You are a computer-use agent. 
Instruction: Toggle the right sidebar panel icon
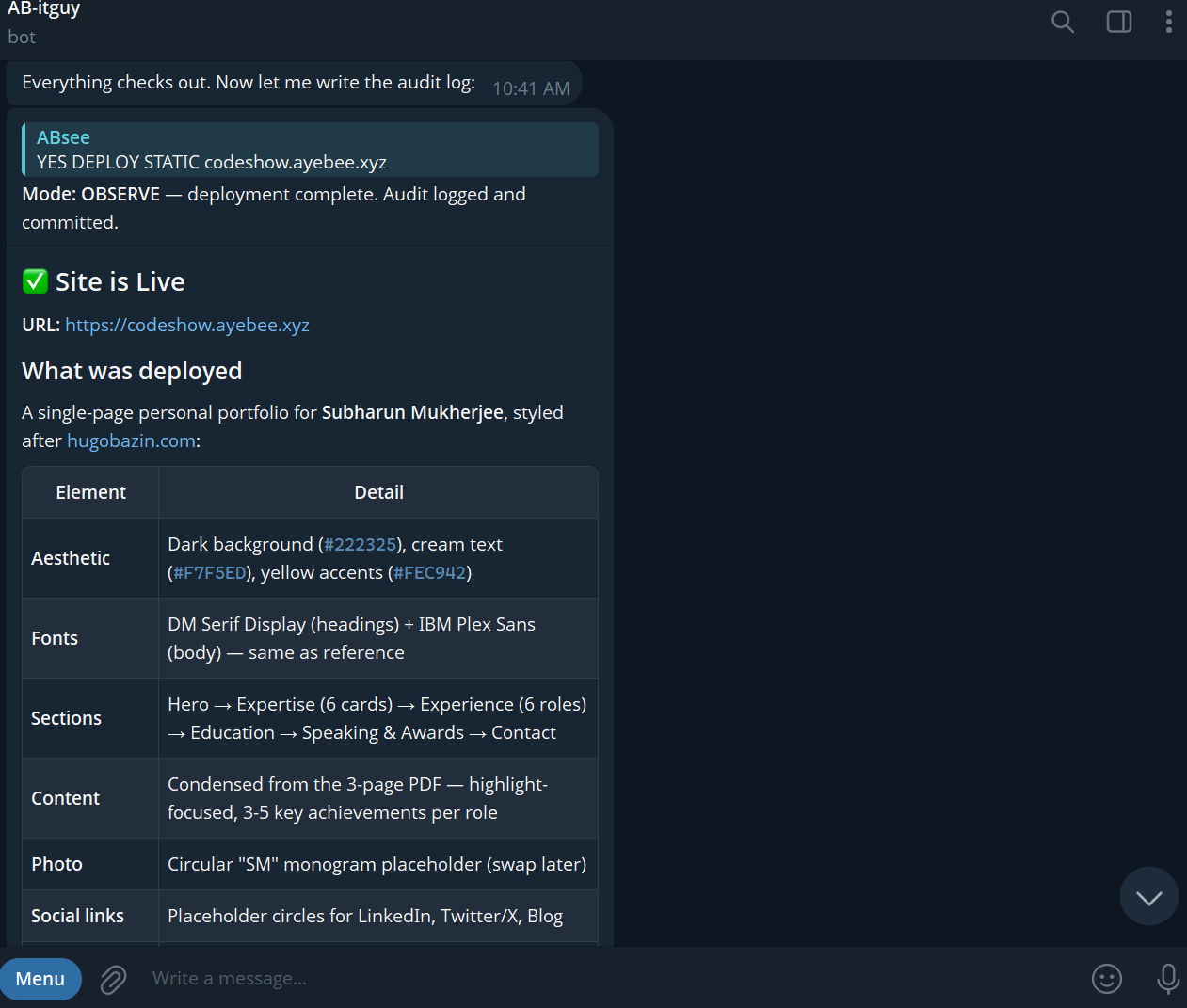tap(1119, 22)
